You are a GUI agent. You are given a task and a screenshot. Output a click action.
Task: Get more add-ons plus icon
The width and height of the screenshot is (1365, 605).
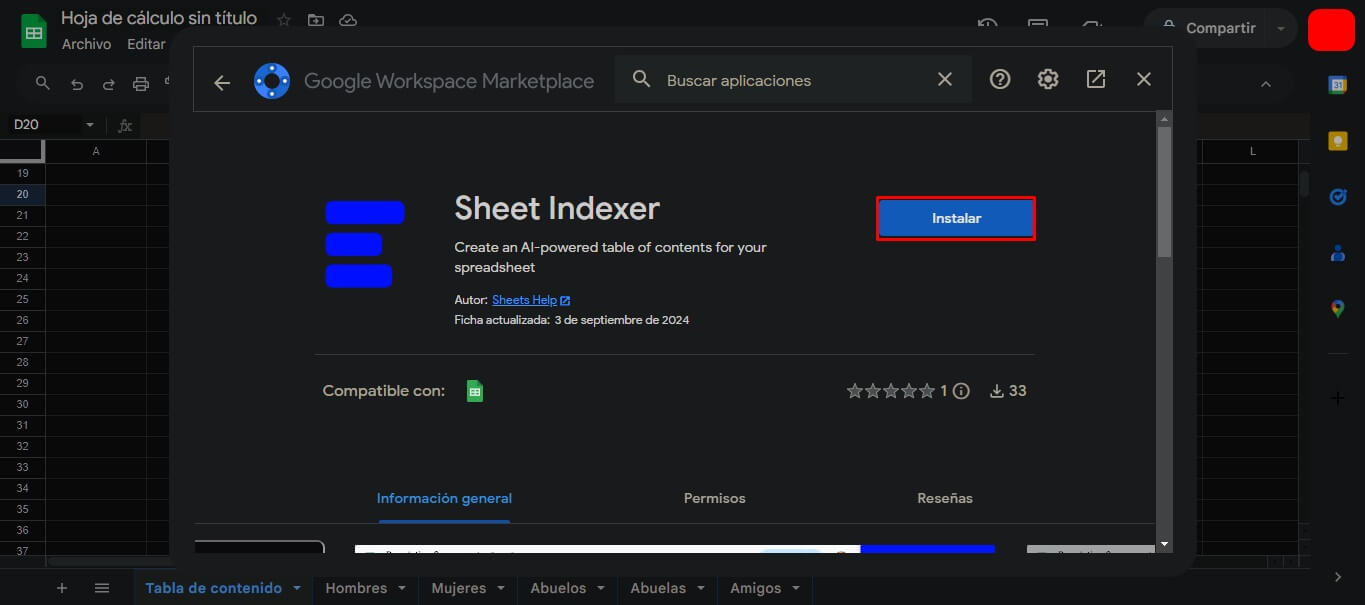click(x=1338, y=398)
